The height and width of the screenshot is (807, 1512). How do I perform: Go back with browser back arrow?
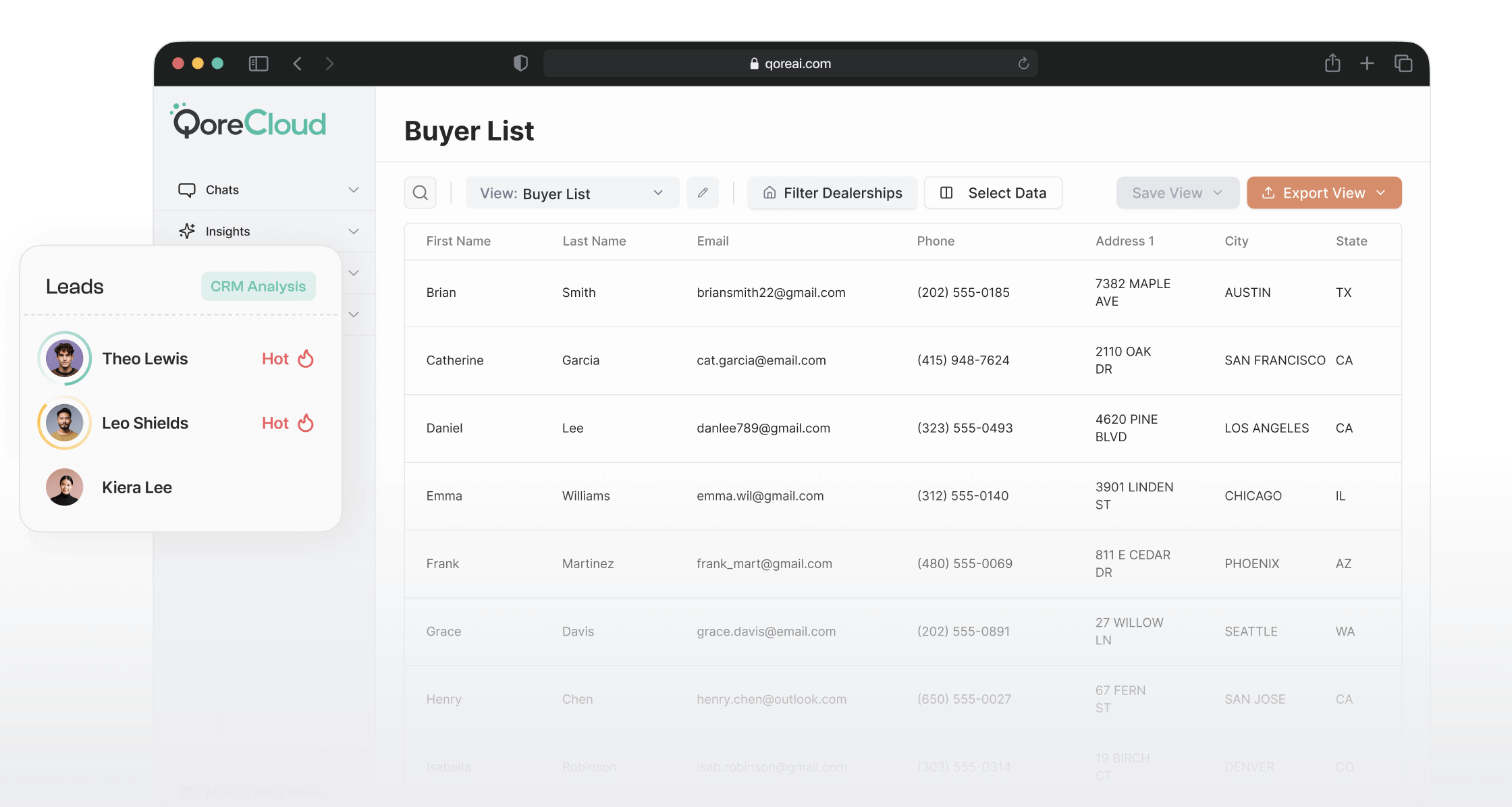pos(298,63)
